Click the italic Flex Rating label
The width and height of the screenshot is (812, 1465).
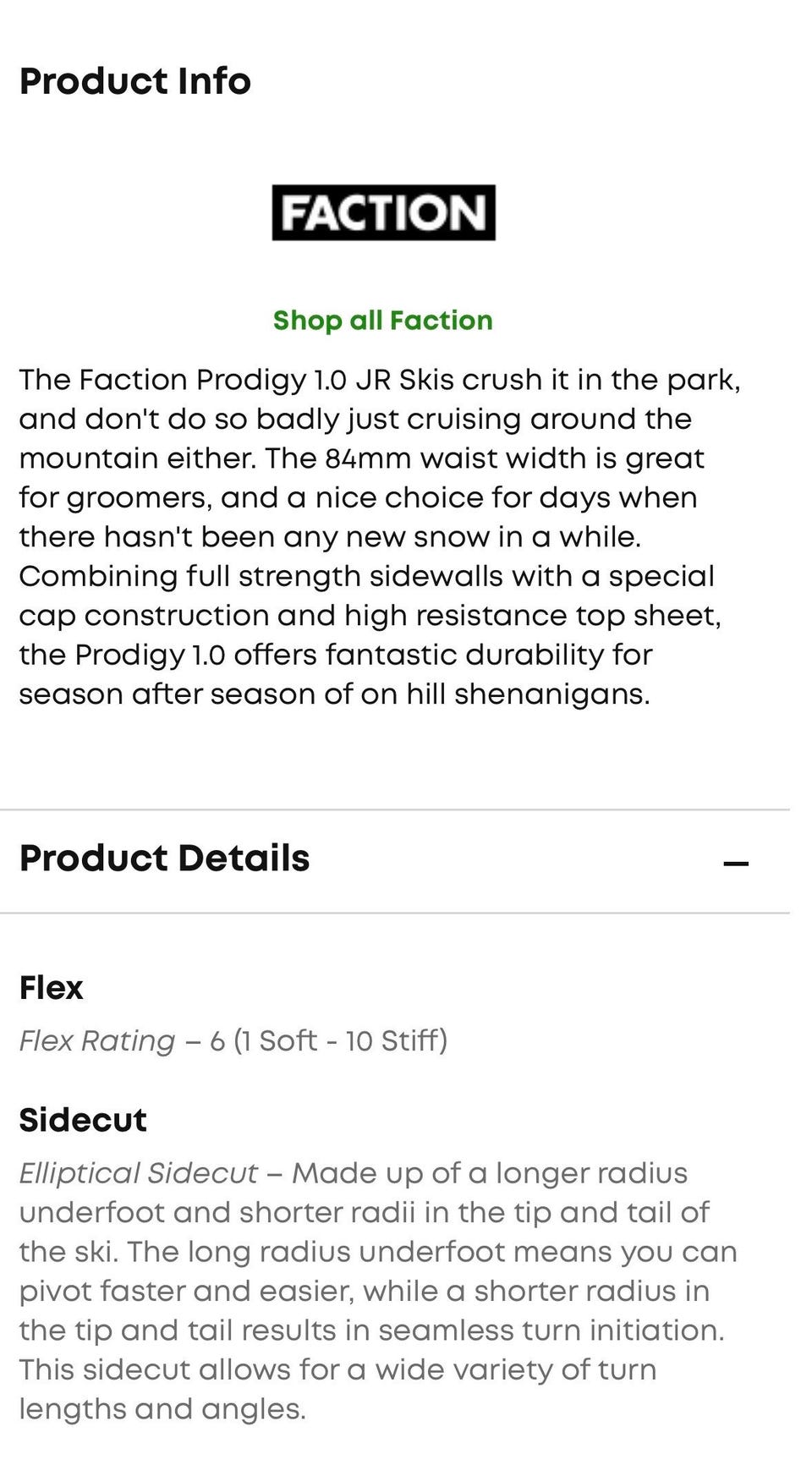(97, 1040)
